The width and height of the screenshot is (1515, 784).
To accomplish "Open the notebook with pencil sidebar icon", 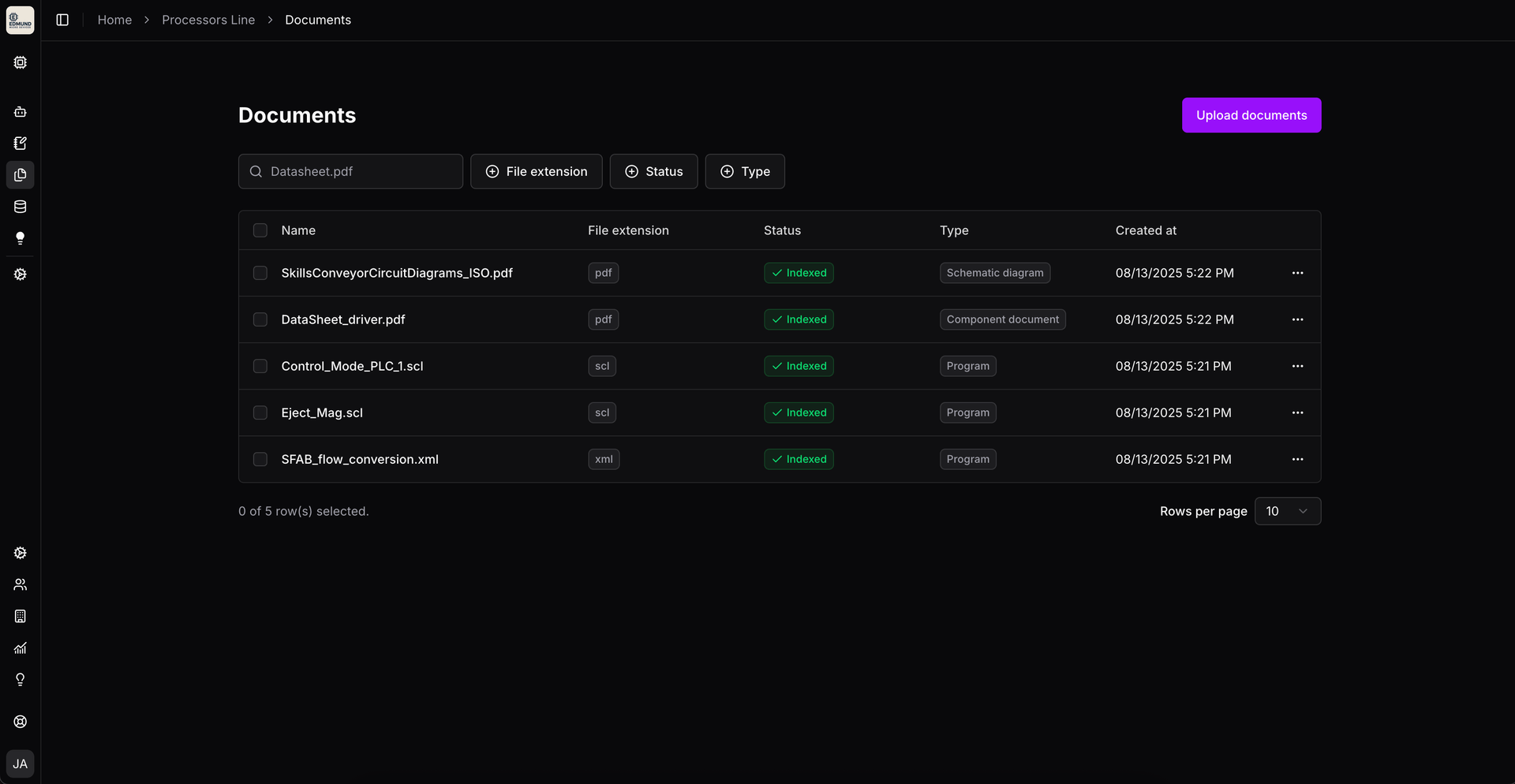I will pos(21,144).
